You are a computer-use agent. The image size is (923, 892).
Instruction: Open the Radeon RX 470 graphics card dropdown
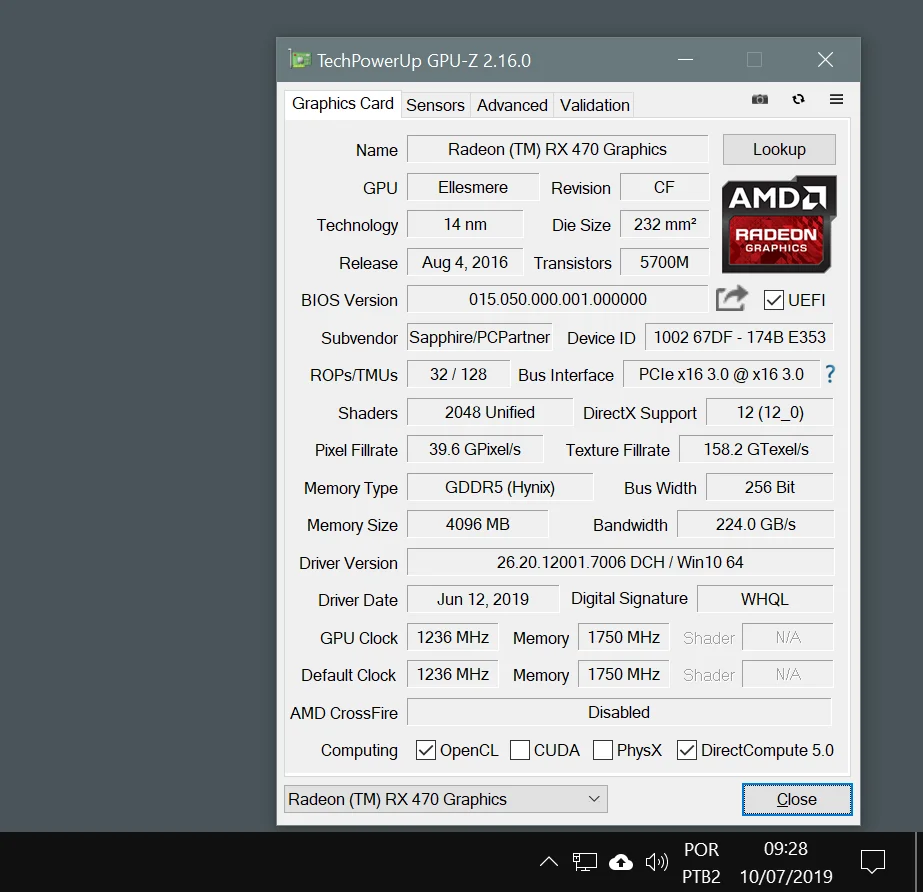[446, 799]
